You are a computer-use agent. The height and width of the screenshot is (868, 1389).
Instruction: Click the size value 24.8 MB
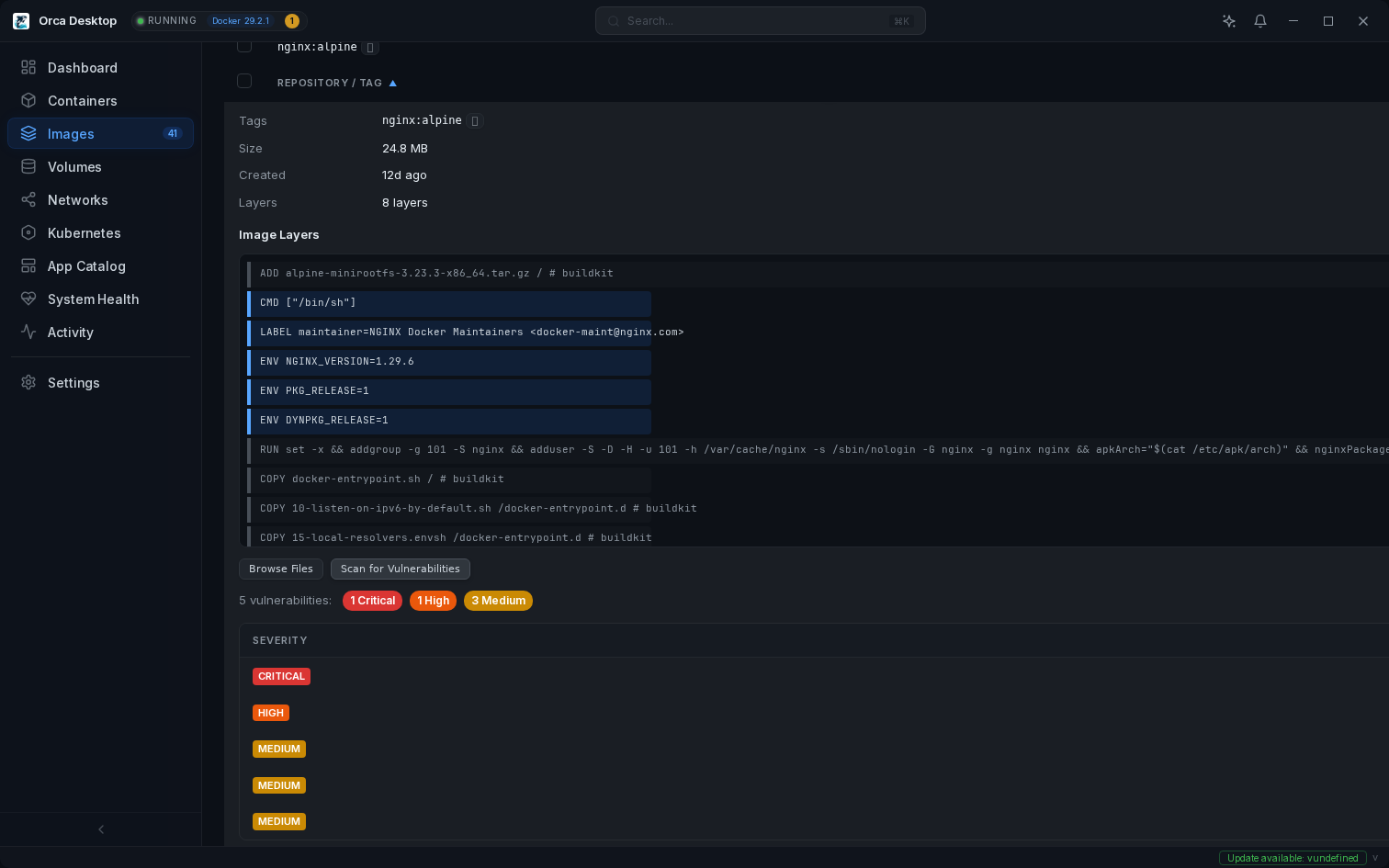405,148
